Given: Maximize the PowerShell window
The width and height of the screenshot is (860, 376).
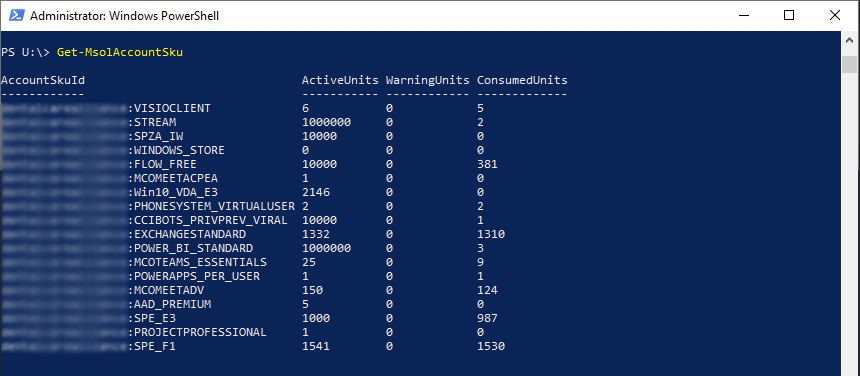Looking at the screenshot, I should [x=789, y=15].
